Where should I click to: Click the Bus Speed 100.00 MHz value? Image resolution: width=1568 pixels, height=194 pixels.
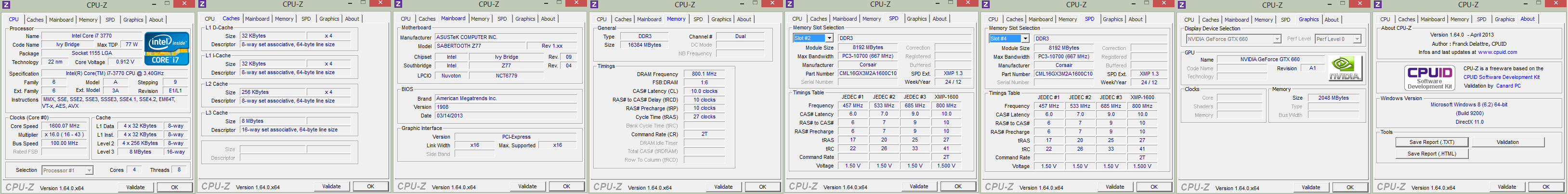click(x=64, y=143)
